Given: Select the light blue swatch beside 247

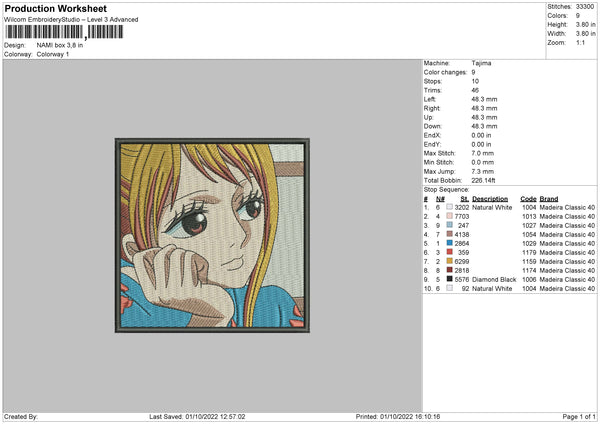Looking at the screenshot, I should 450,225.
